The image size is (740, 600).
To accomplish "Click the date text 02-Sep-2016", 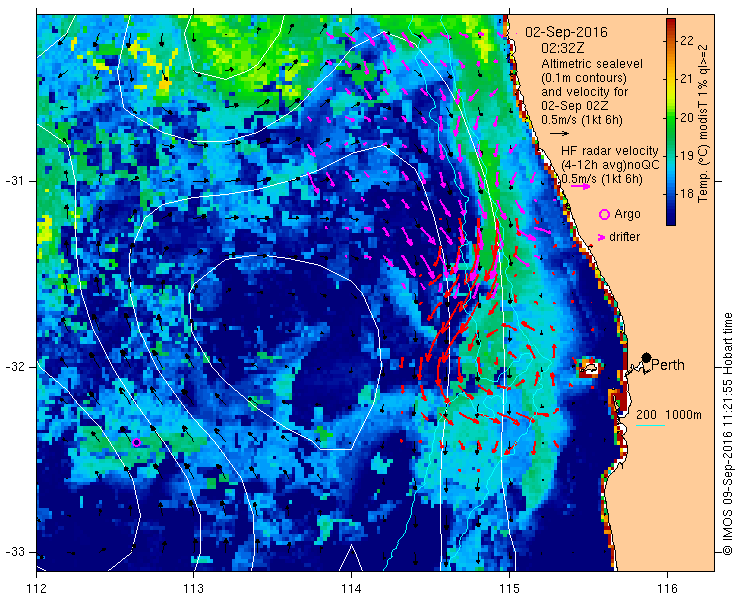I will coord(566,32).
